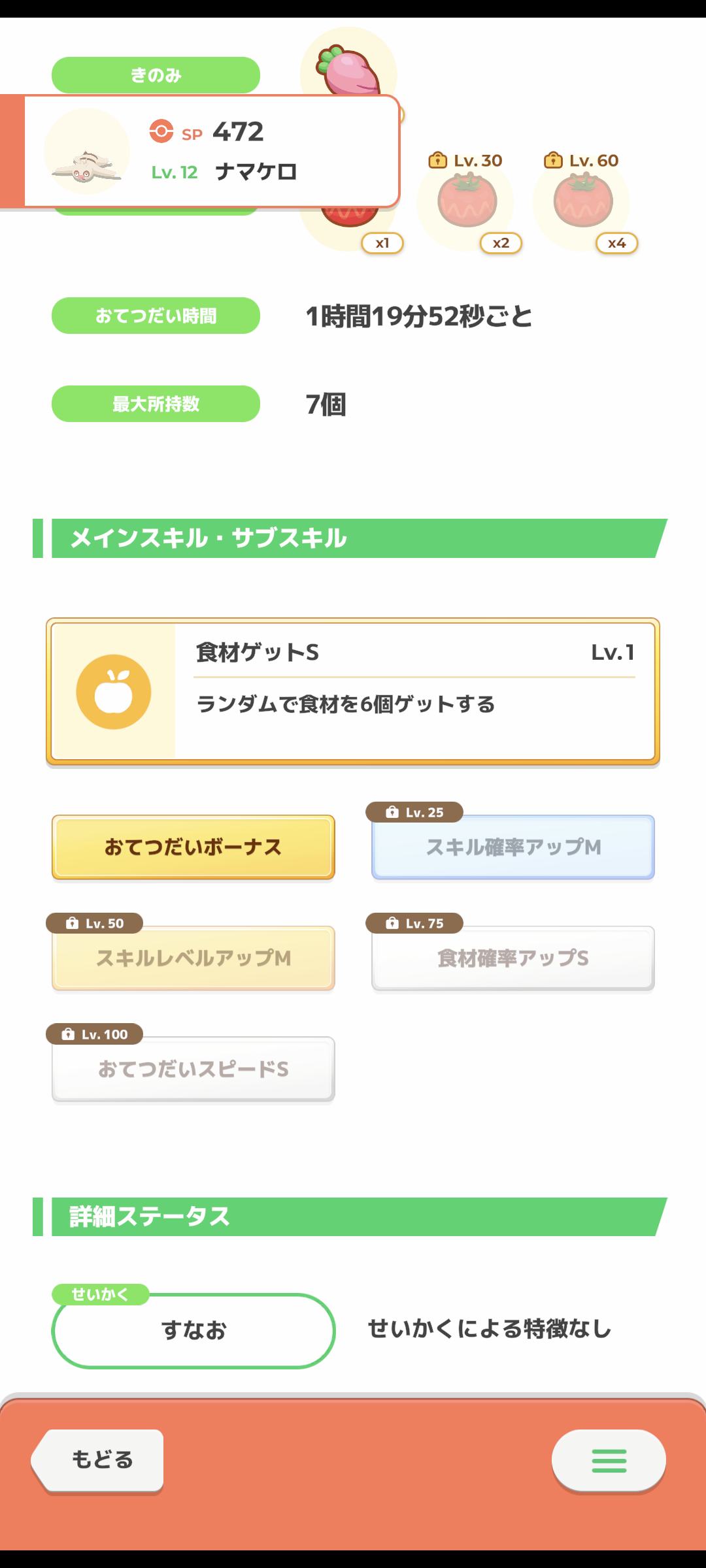Select the おてつだいボーナス sub skill
The height and width of the screenshot is (1568, 706).
tap(193, 847)
